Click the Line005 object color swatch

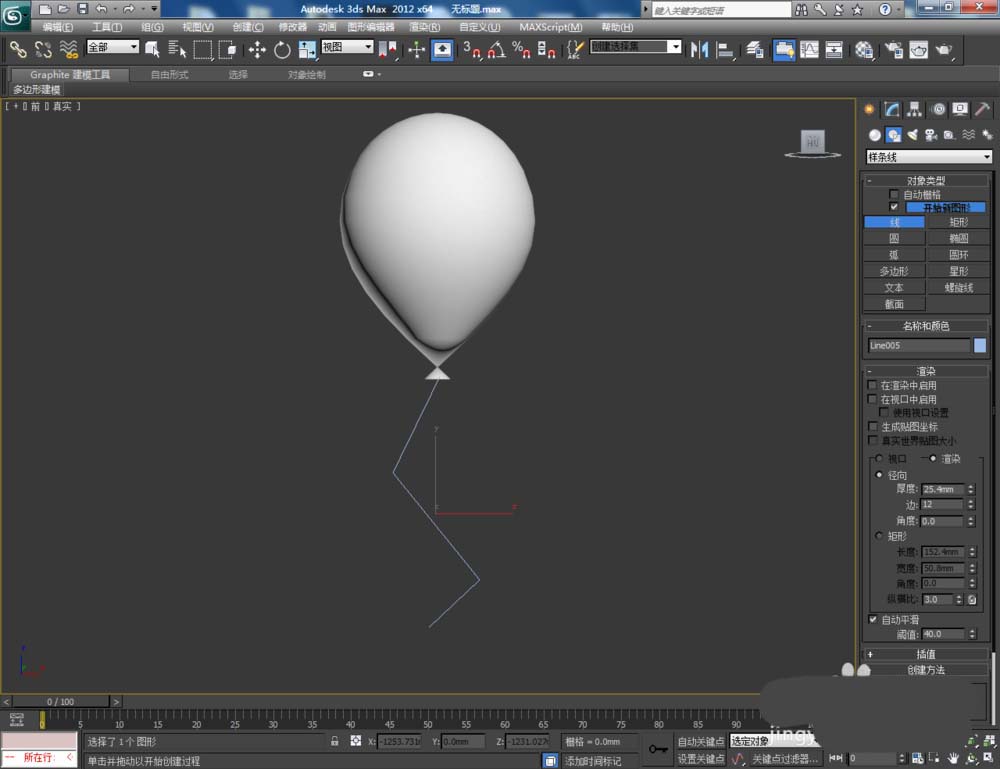point(980,345)
